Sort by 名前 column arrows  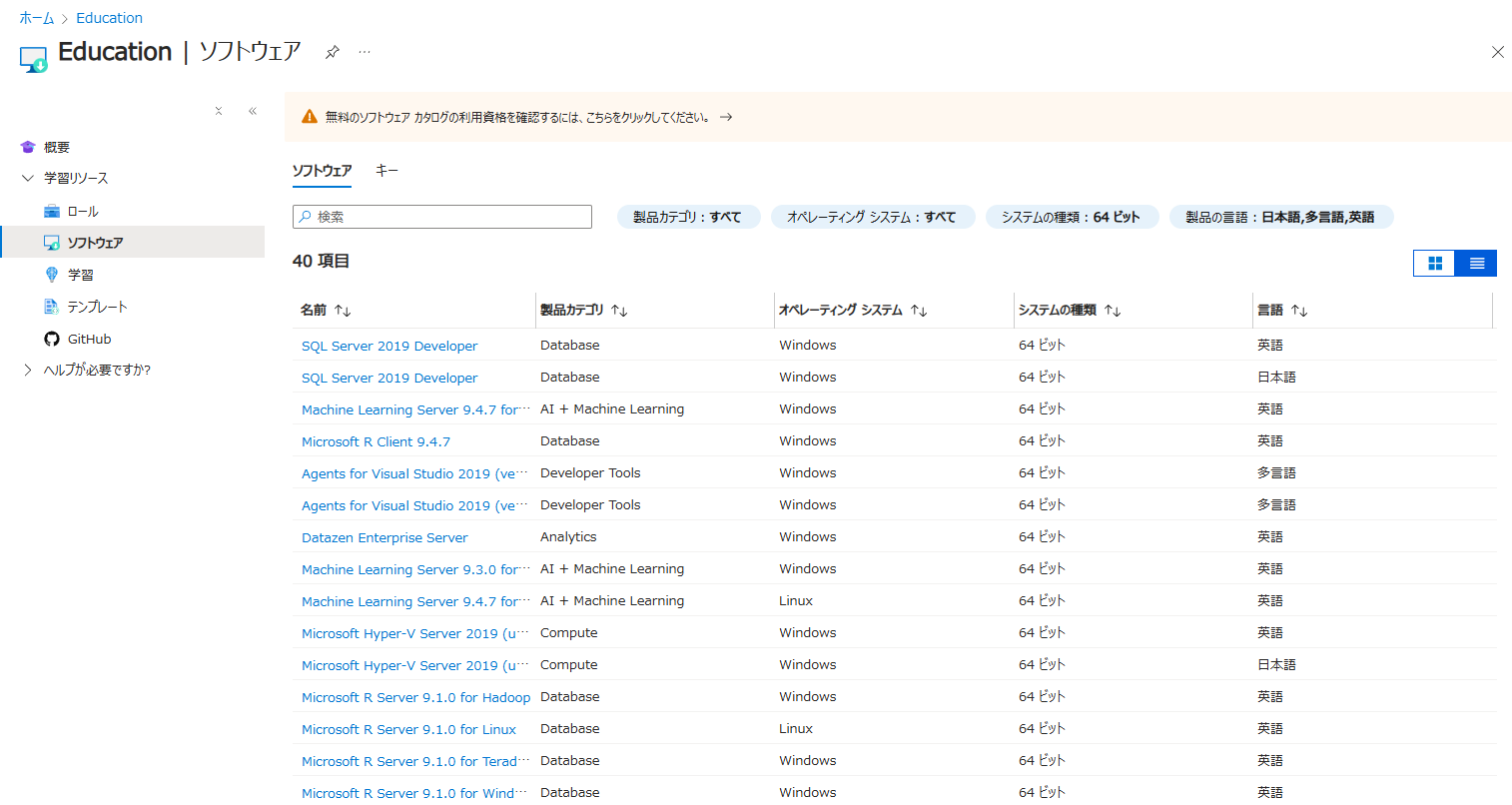(x=343, y=311)
